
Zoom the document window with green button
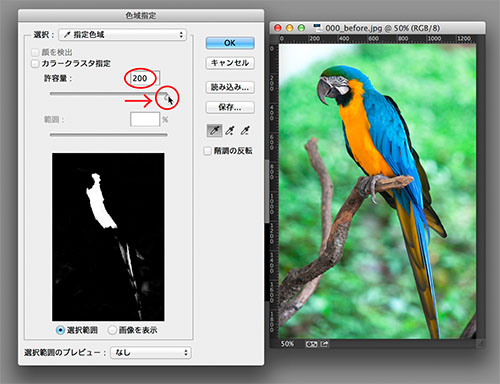(x=301, y=28)
